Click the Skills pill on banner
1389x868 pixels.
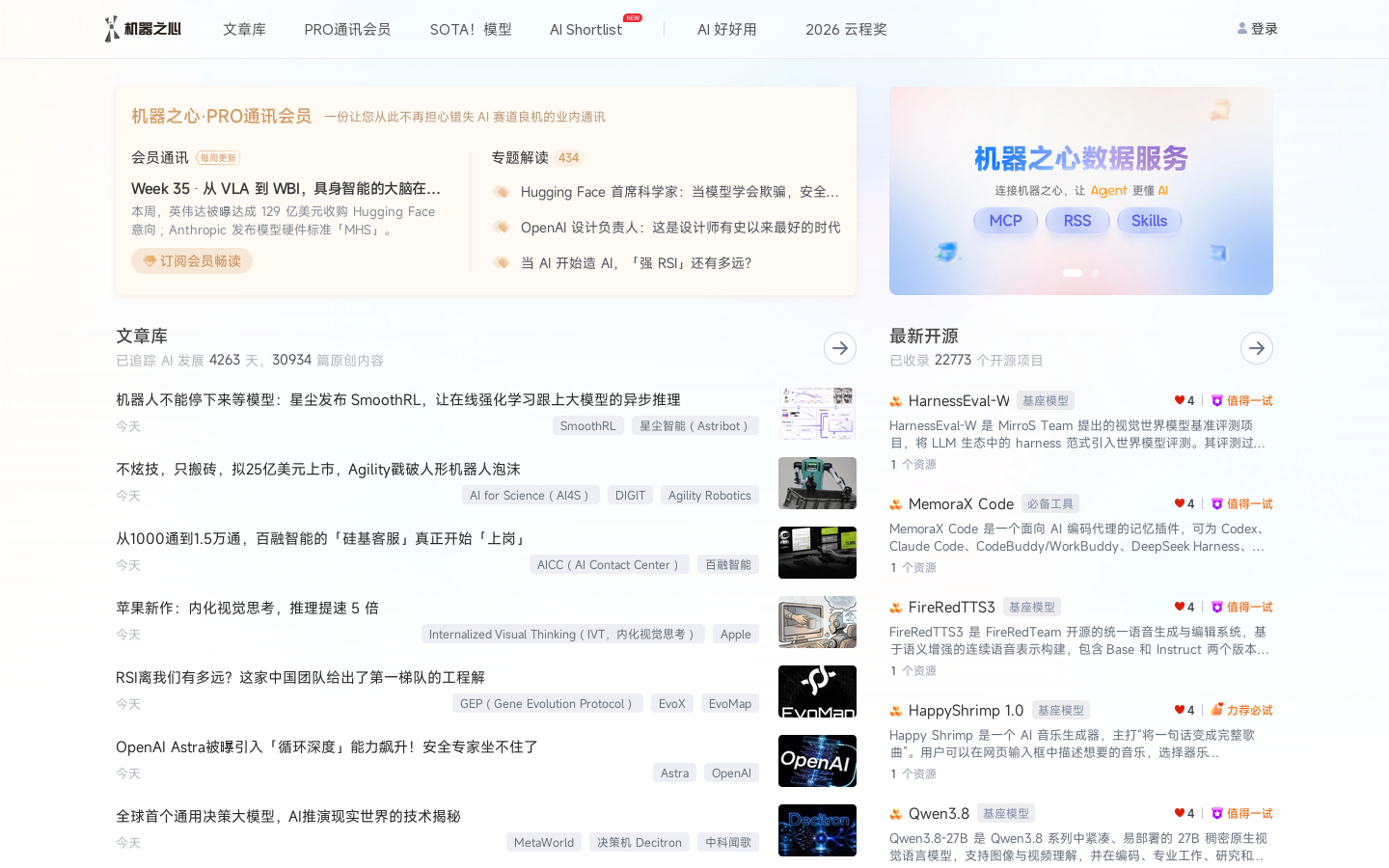[x=1149, y=221]
